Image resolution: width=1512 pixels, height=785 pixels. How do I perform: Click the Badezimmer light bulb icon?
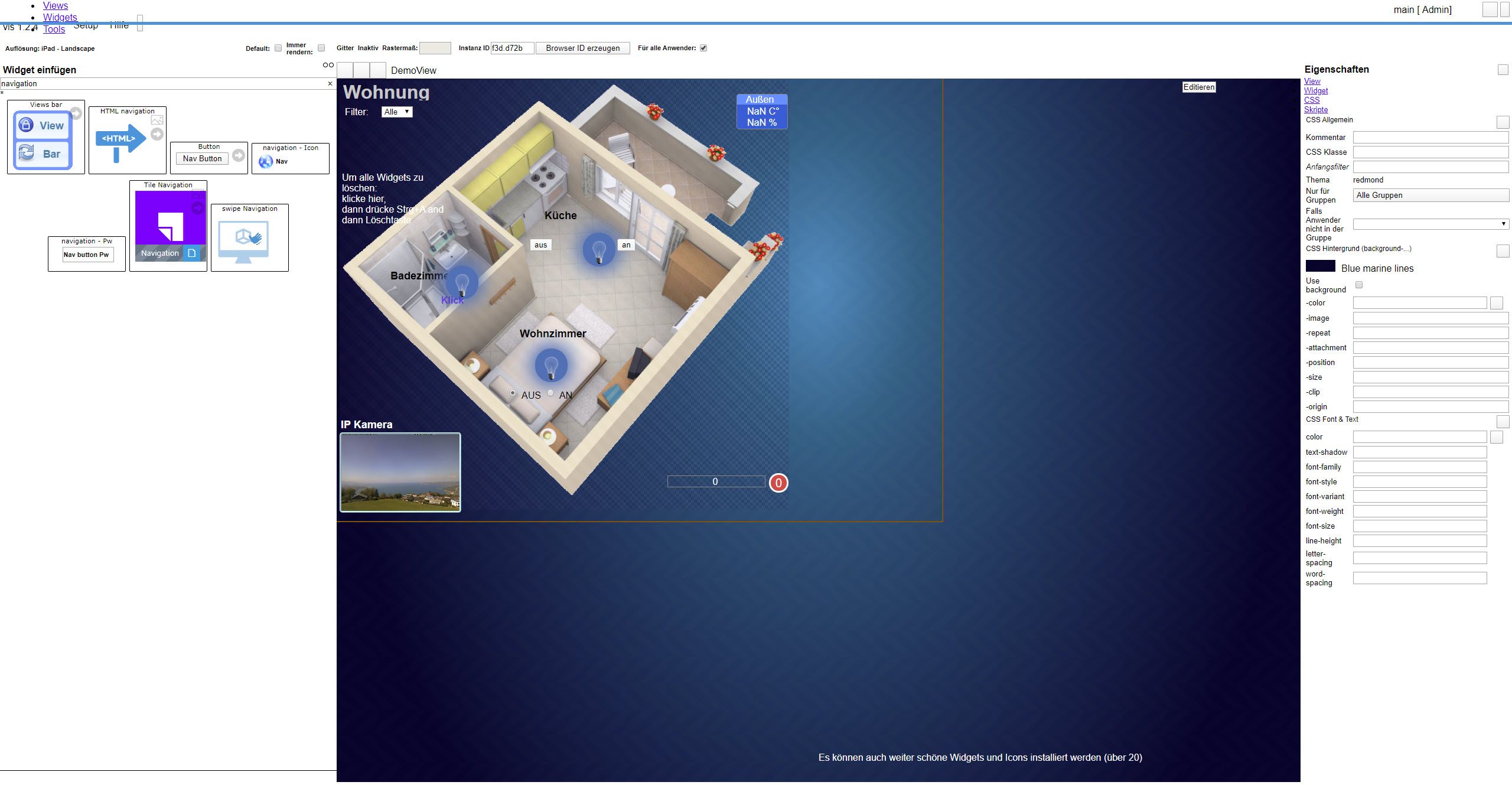(x=462, y=283)
